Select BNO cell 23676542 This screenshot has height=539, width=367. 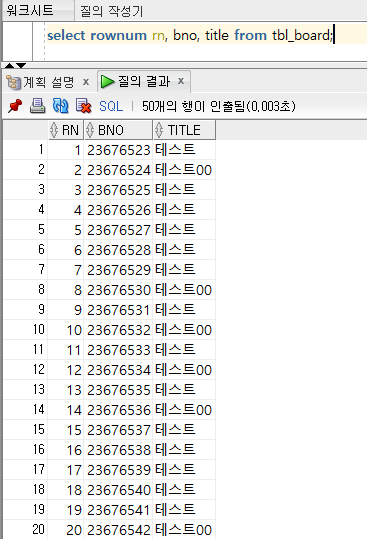118,530
